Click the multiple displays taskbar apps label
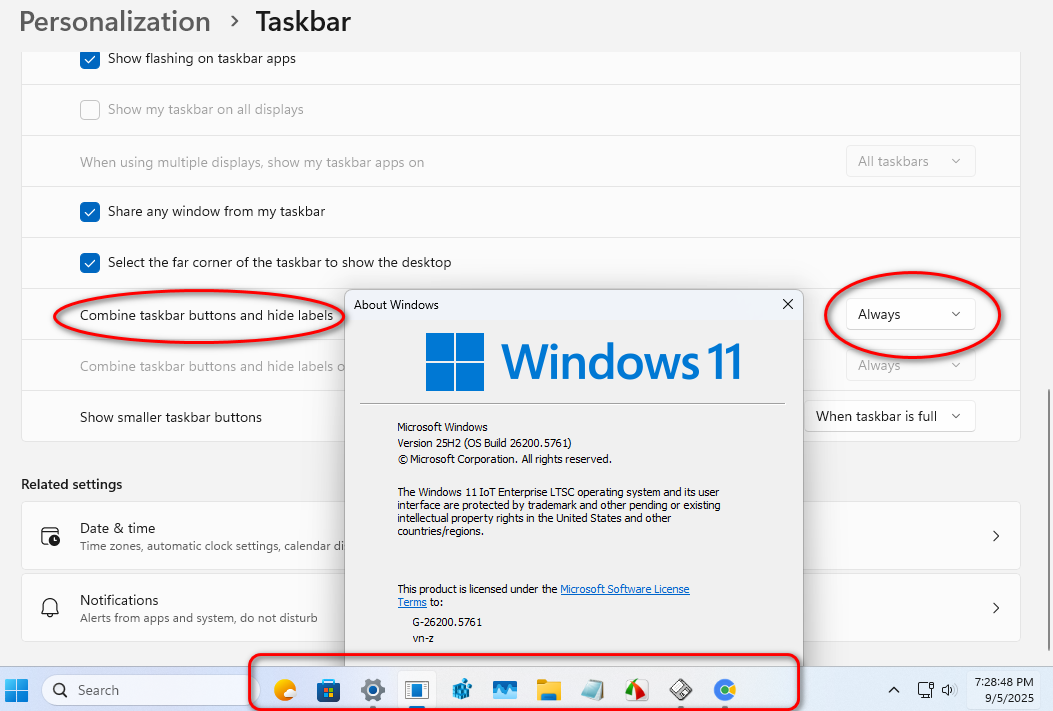 point(252,162)
